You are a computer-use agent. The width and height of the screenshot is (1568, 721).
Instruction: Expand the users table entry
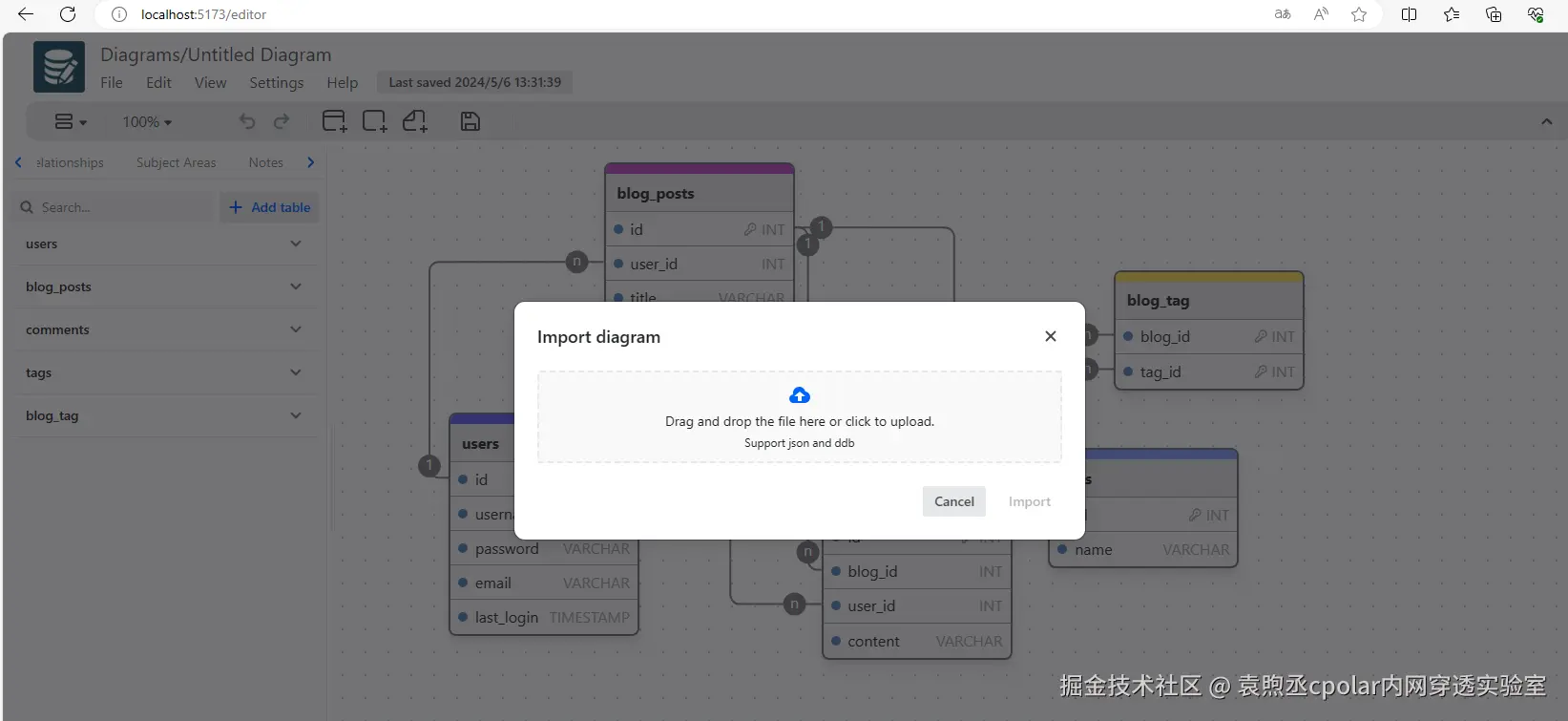(296, 244)
